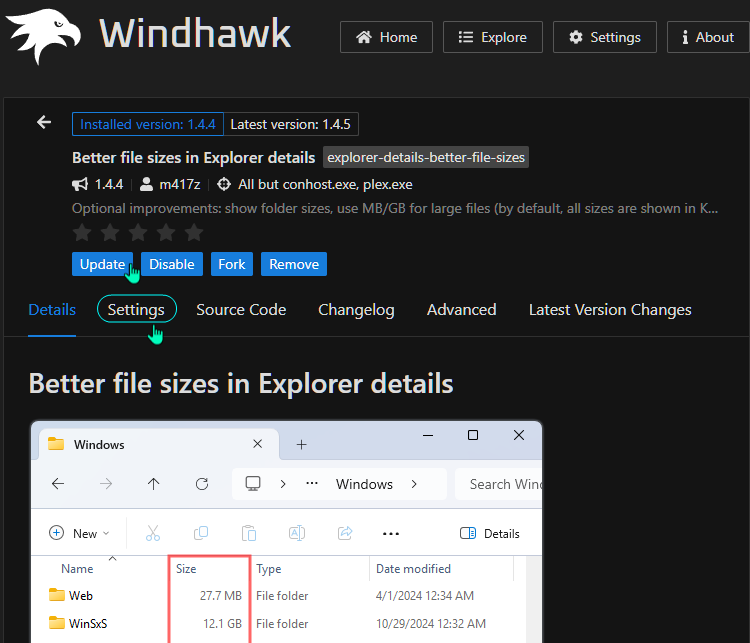This screenshot has width=750, height=643.
Task: Open the Latest Version Changes tab
Action: pos(610,310)
